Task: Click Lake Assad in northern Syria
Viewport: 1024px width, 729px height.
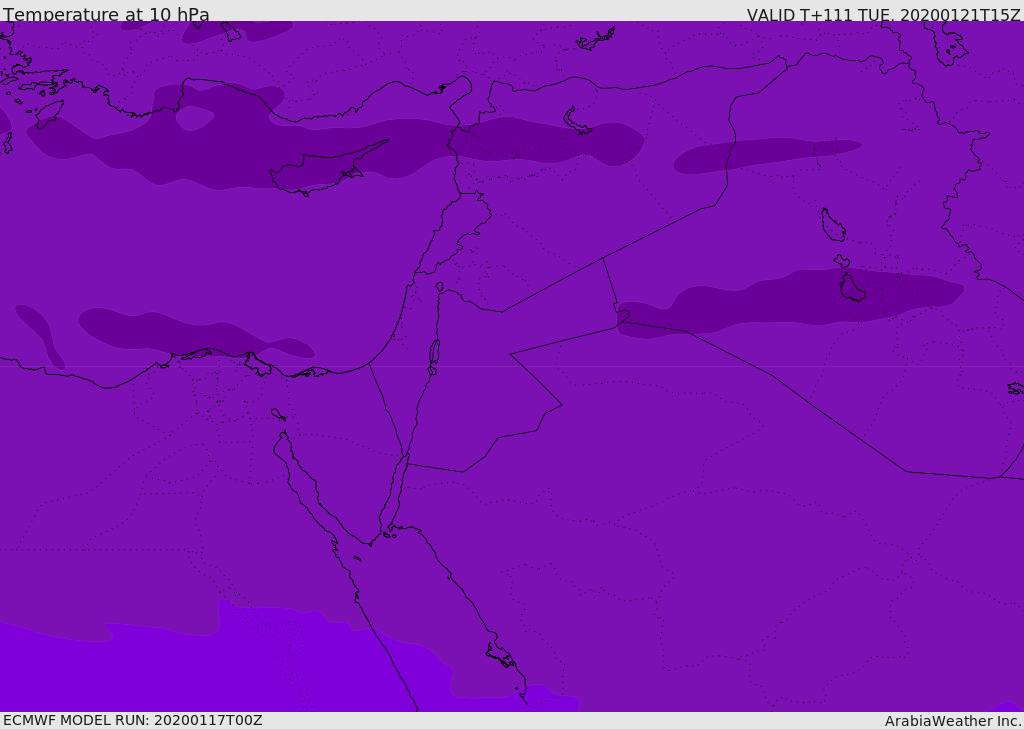Action: tap(577, 122)
